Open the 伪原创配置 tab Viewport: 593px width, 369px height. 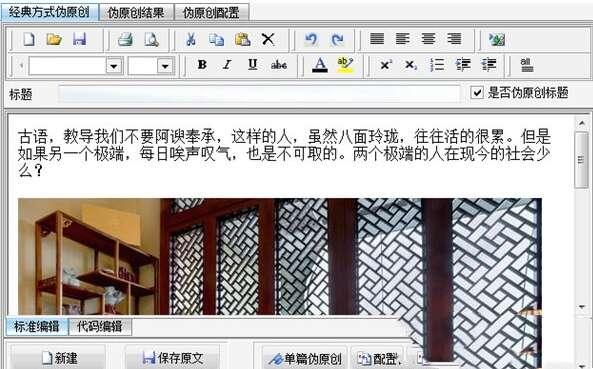click(211, 13)
